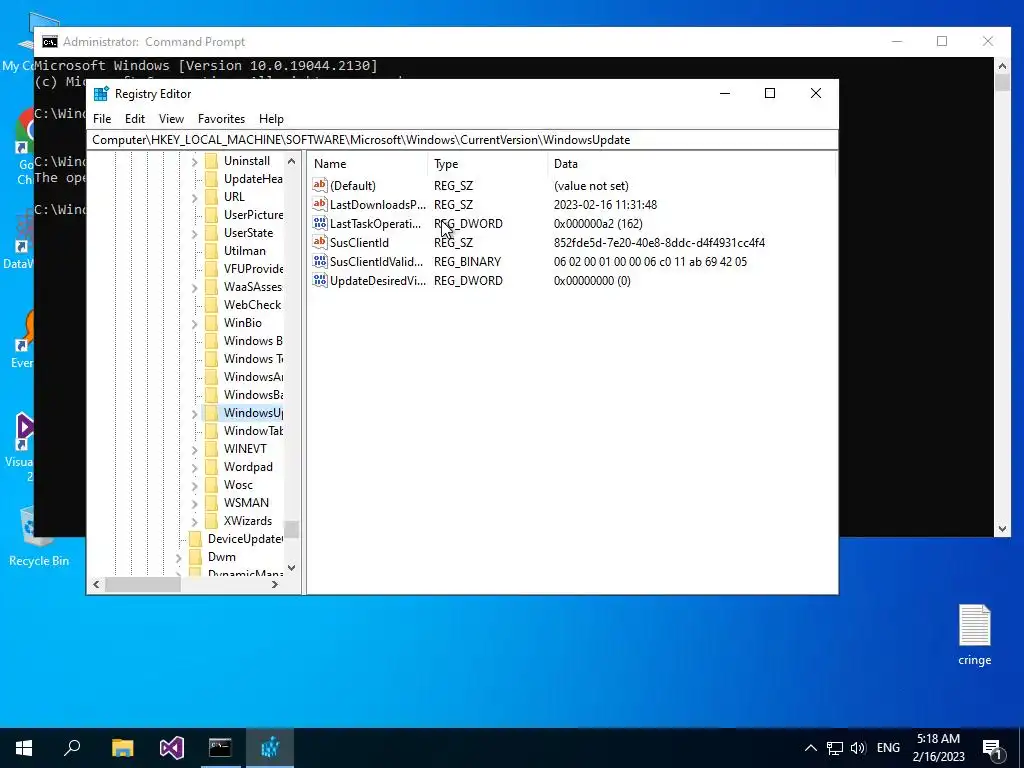1024x768 pixels.
Task: Open the Help menu
Action: point(271,119)
